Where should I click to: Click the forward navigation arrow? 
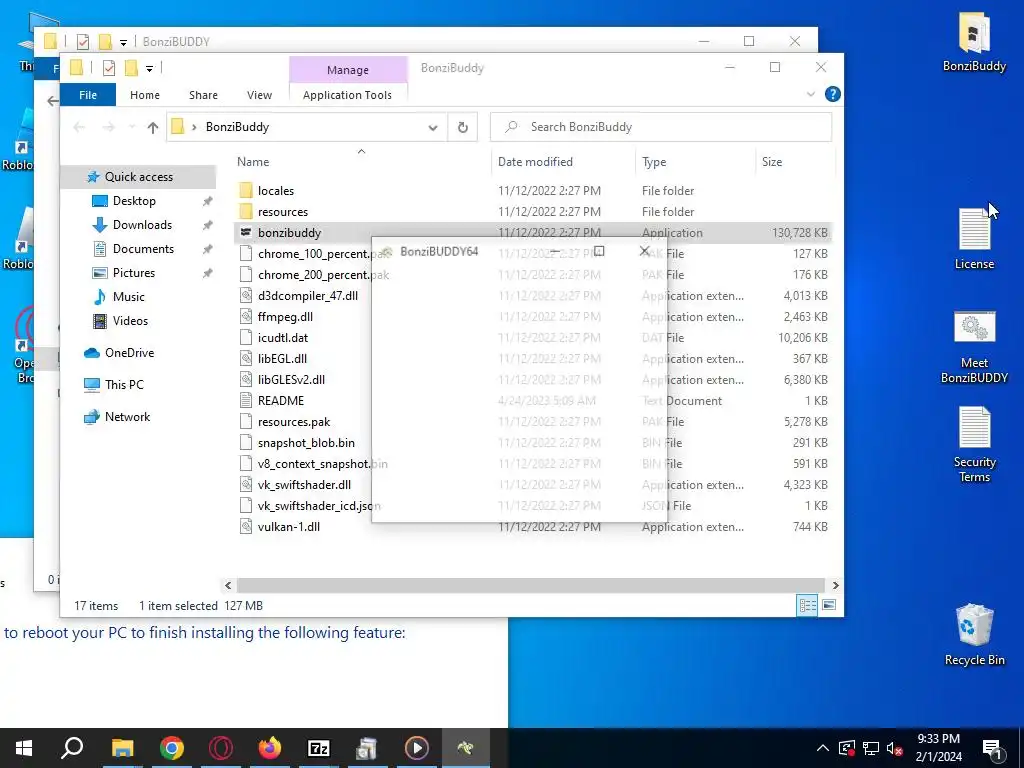coord(108,127)
